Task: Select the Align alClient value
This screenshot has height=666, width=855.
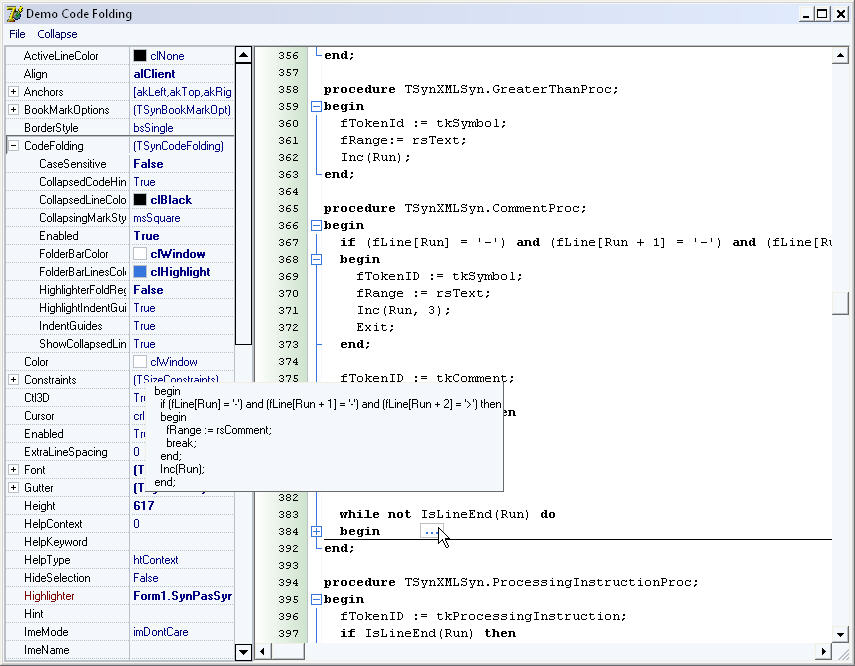Action: (x=154, y=74)
